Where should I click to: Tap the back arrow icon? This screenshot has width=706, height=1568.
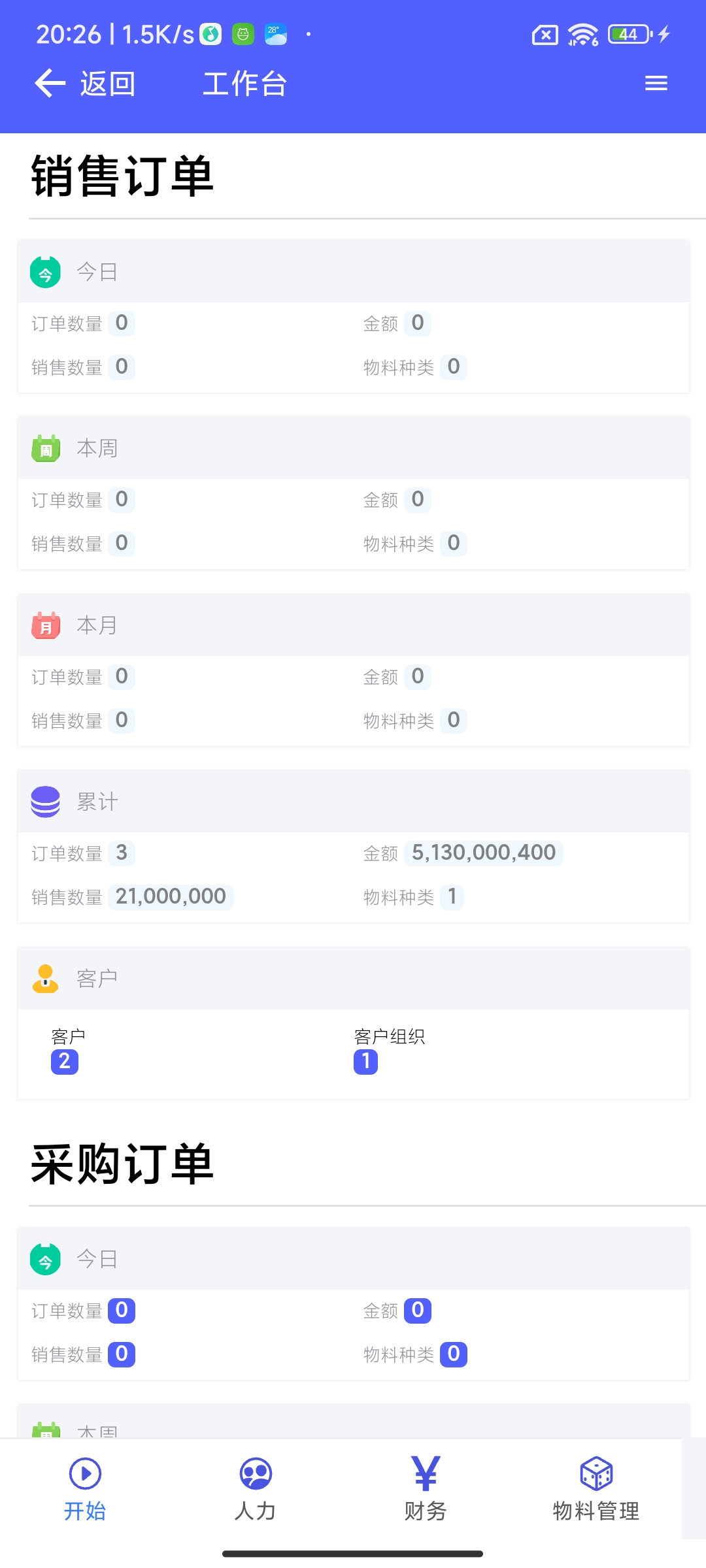pyautogui.click(x=50, y=84)
